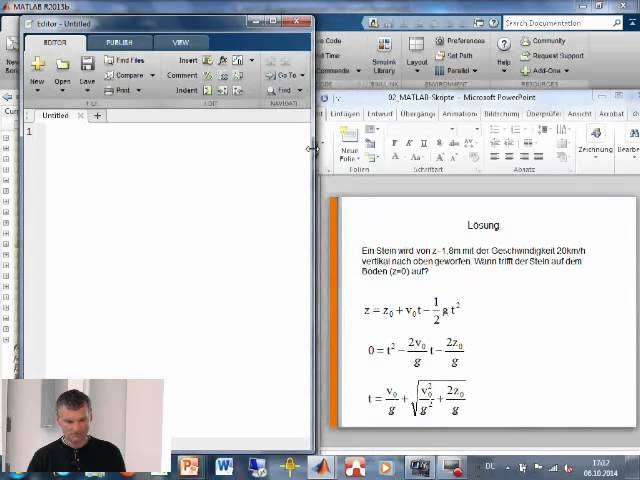The image size is (640, 480).
Task: Click the Find button in Editor
Action: coord(278,90)
